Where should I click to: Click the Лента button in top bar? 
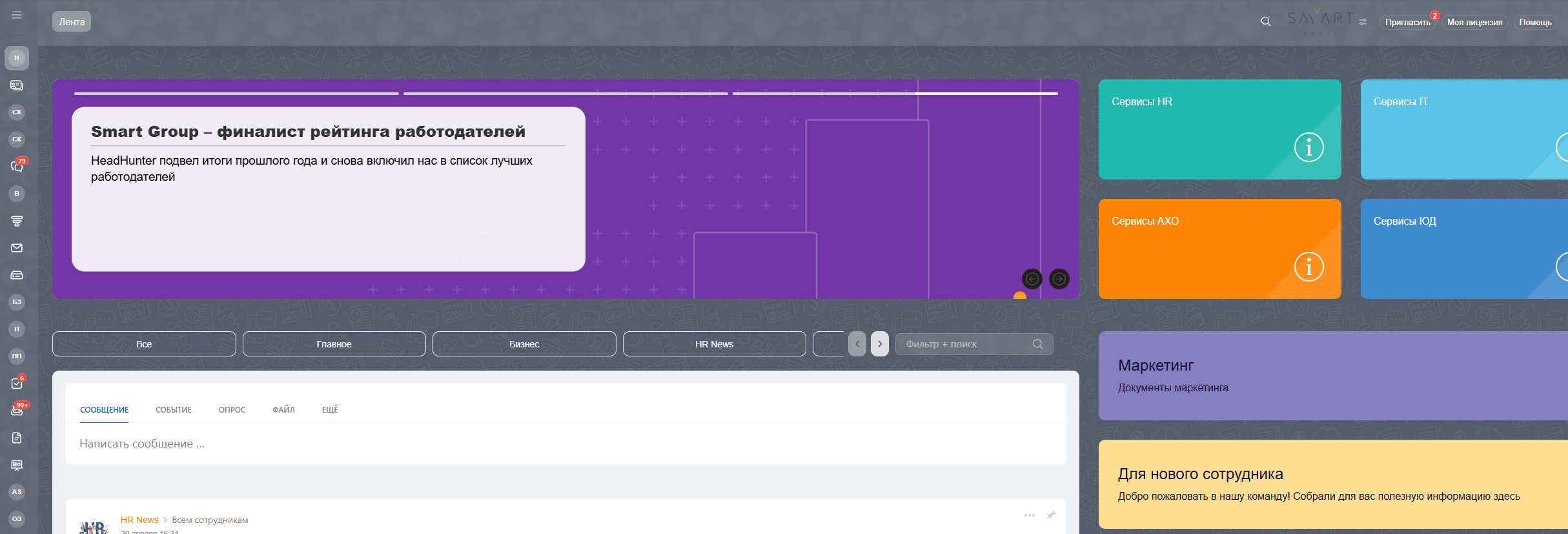click(x=72, y=22)
